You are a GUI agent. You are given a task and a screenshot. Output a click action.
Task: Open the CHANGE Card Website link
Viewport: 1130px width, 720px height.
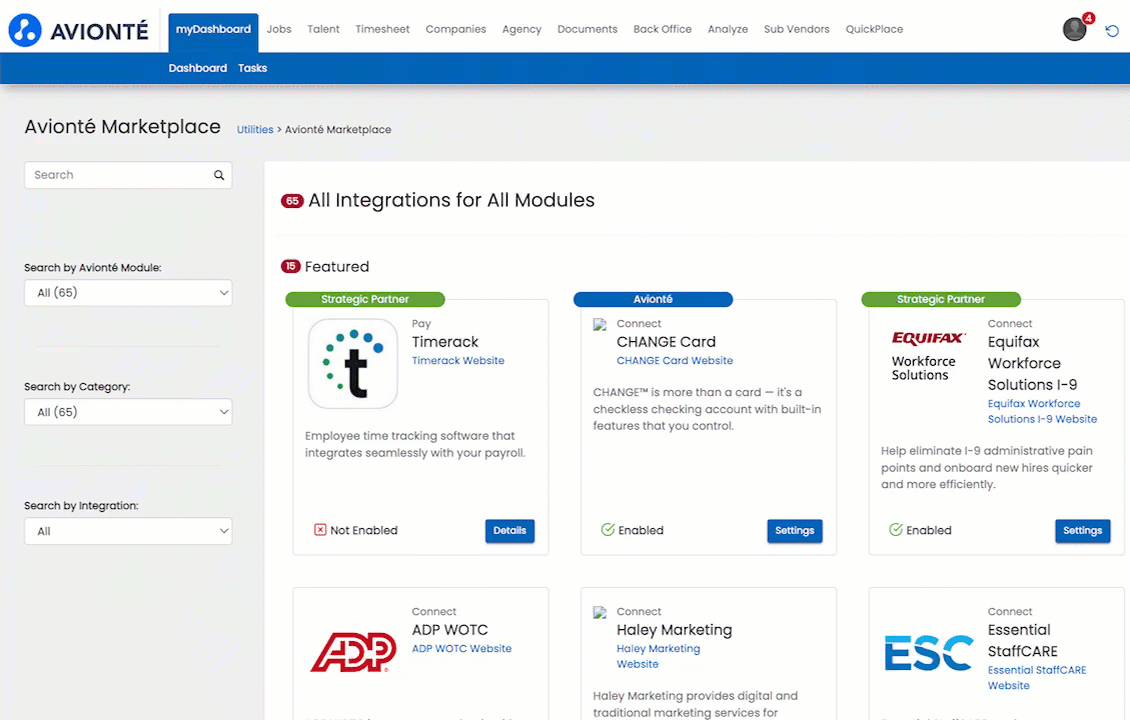coord(675,360)
